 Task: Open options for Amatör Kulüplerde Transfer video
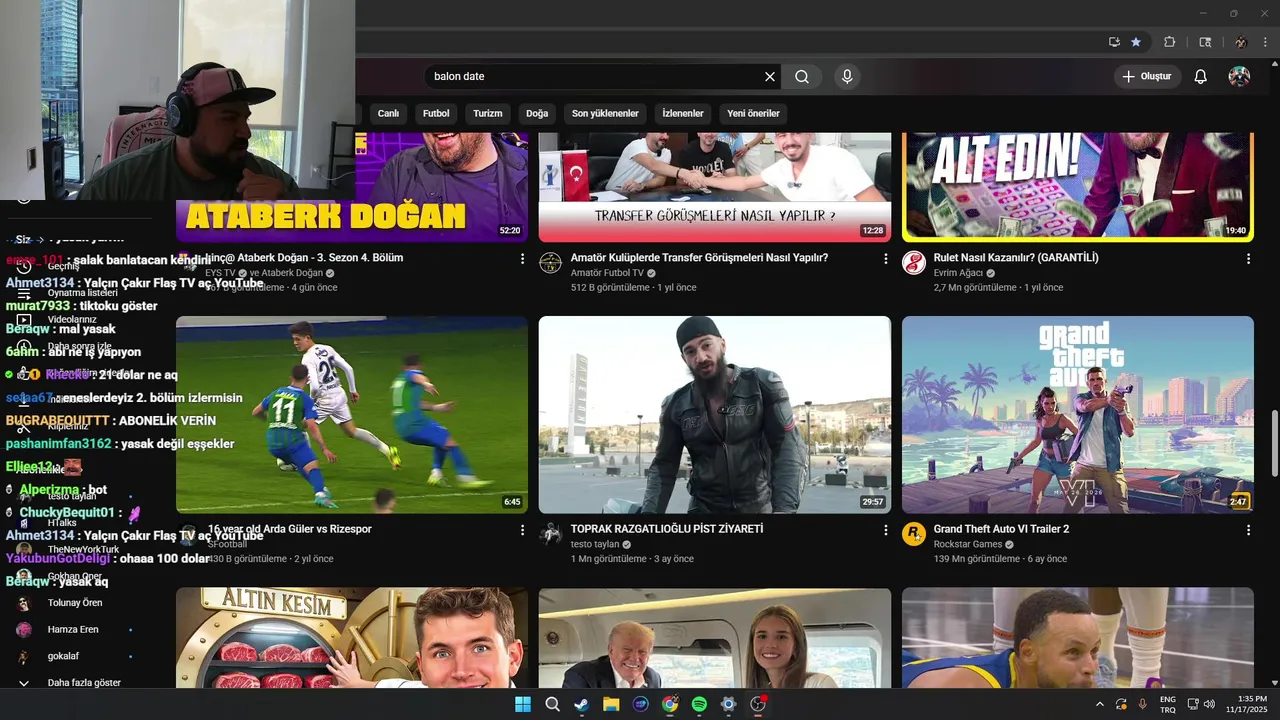pos(885,258)
